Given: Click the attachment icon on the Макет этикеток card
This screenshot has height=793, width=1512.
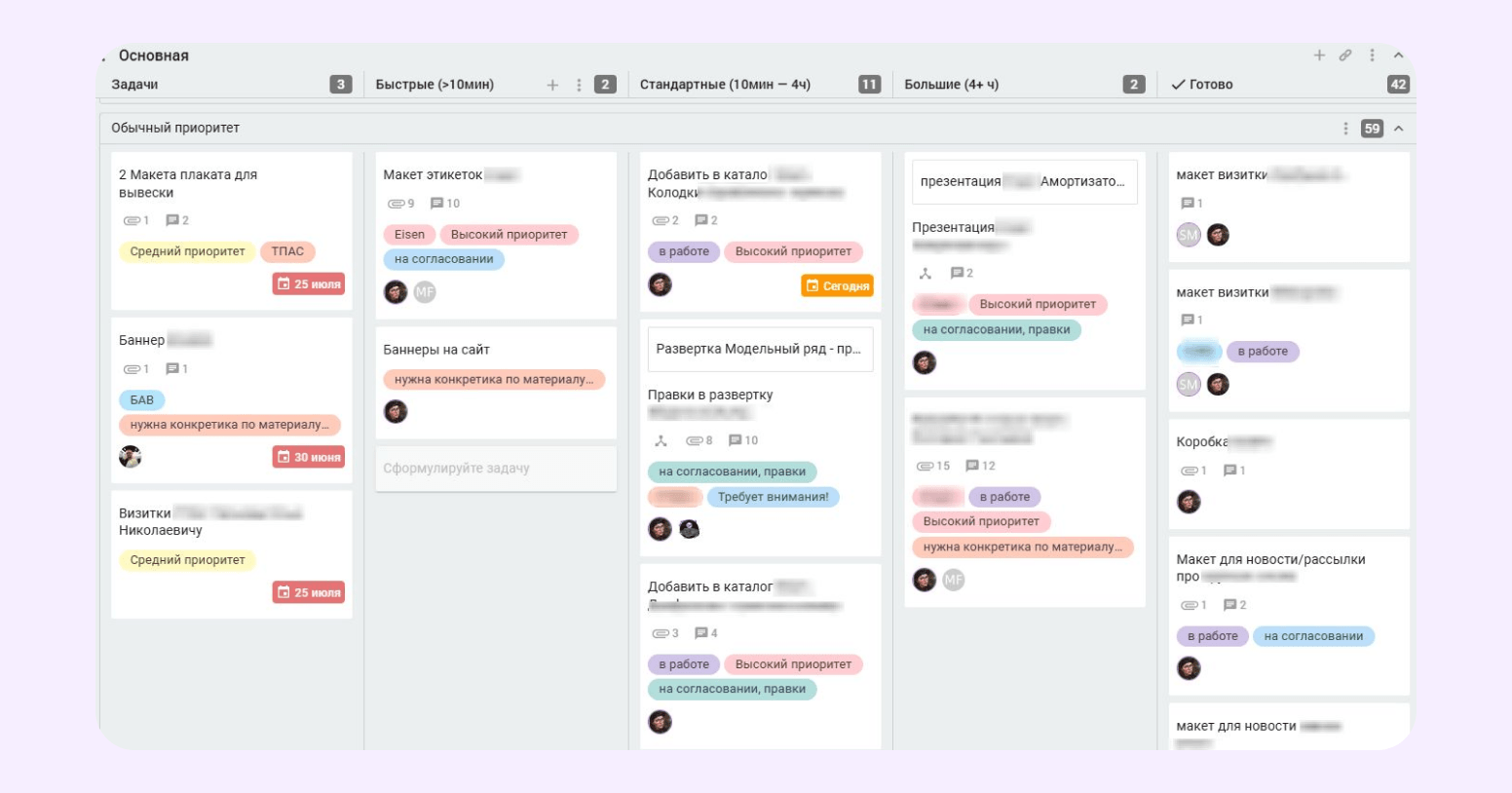Looking at the screenshot, I should (x=396, y=204).
